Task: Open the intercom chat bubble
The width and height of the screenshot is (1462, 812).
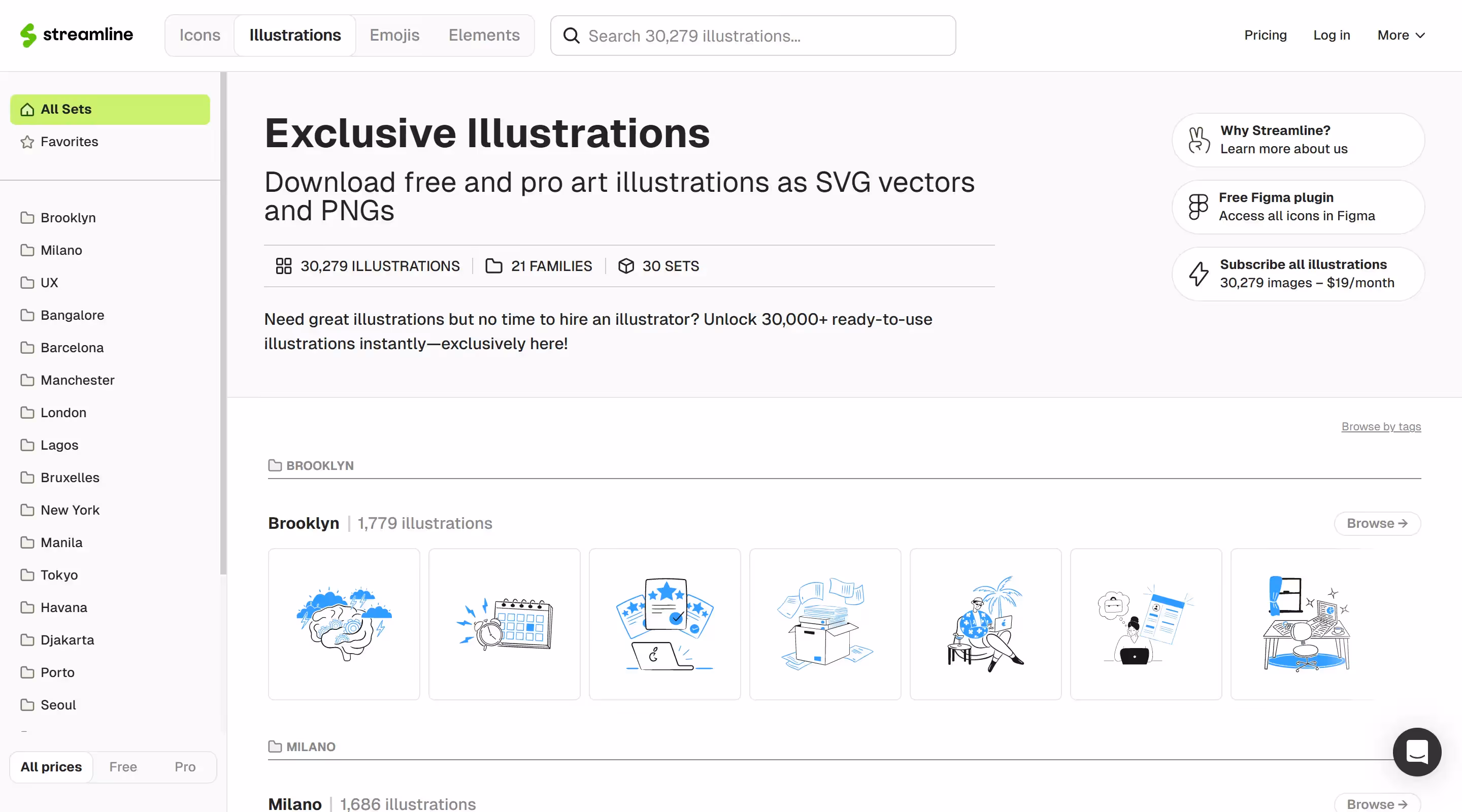Action: (1417, 752)
